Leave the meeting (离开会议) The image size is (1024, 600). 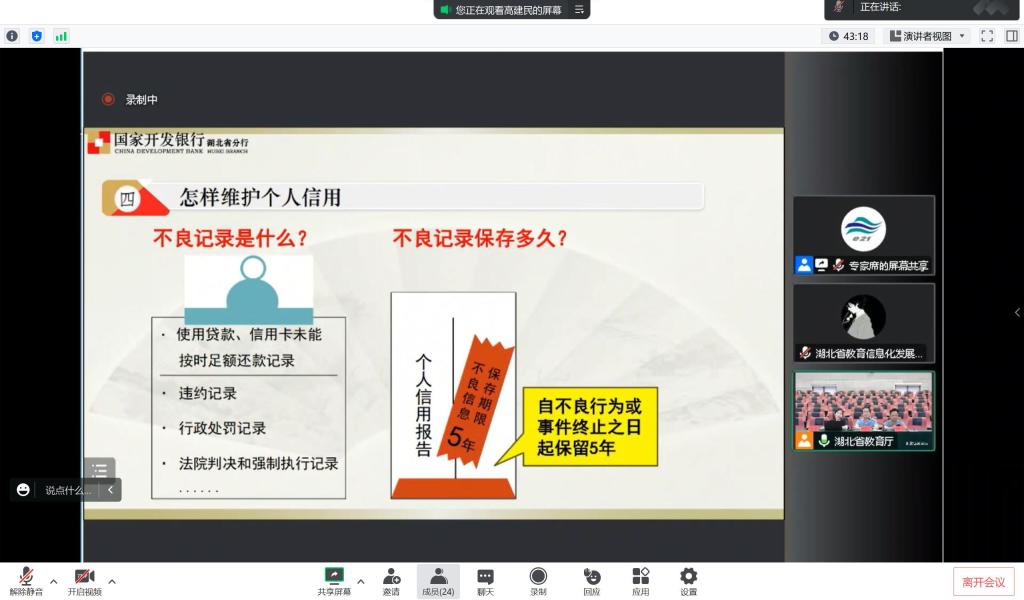coord(983,582)
